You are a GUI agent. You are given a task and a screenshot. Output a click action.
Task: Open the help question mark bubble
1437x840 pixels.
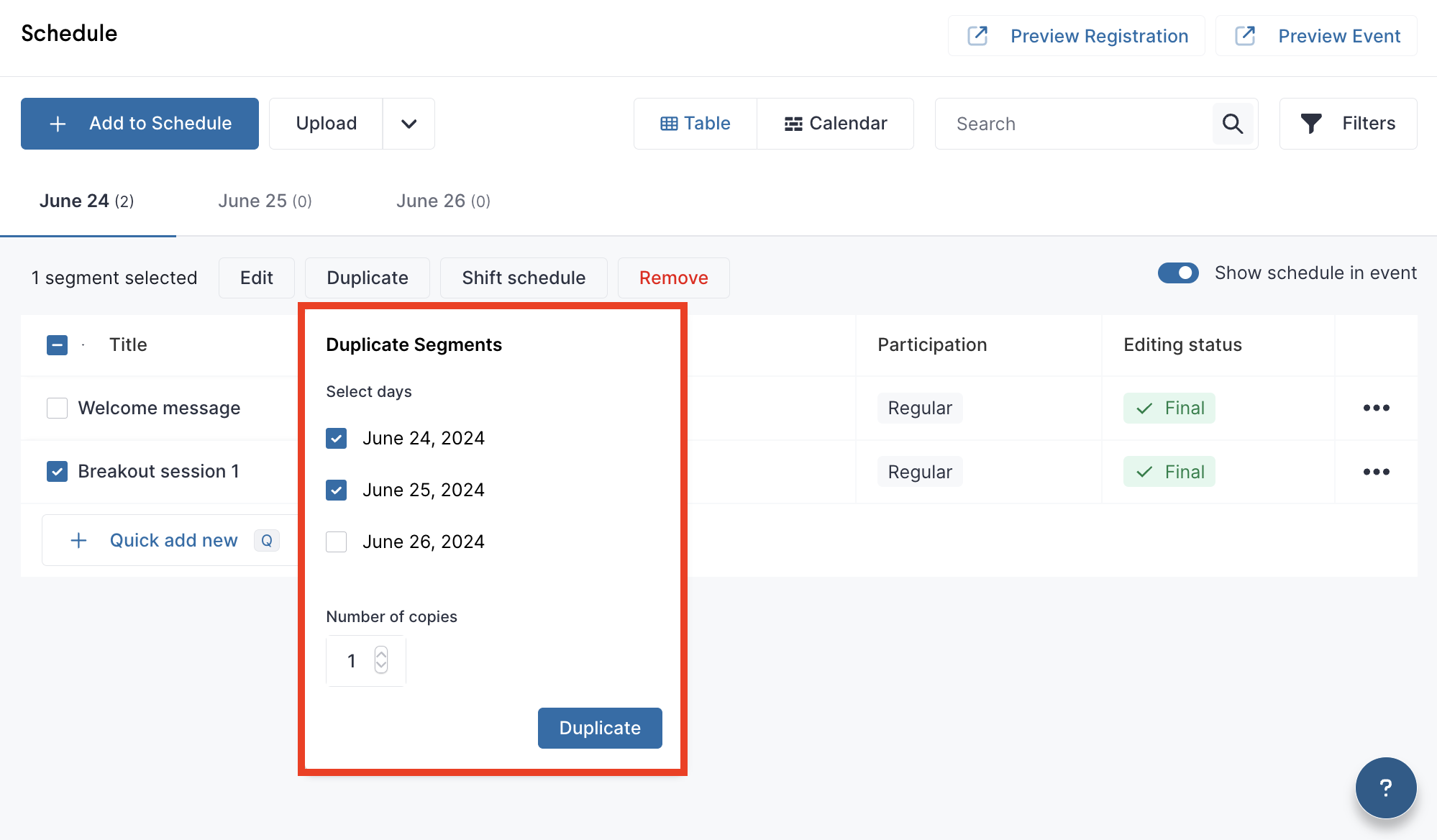[1385, 787]
